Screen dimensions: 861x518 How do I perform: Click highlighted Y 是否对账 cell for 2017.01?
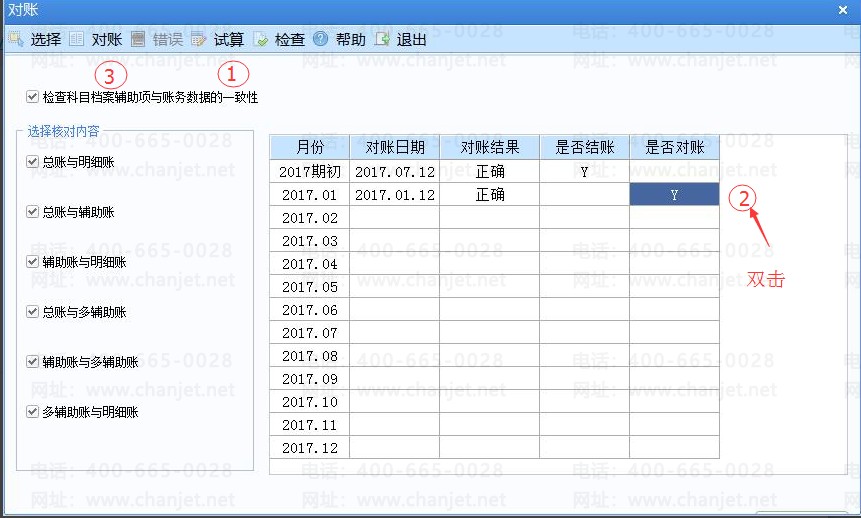[x=675, y=194]
